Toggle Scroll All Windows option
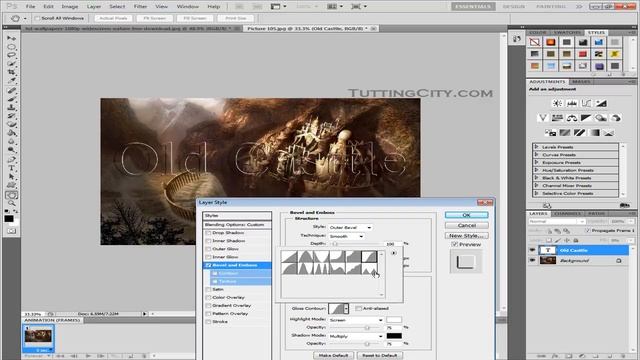 pos(37,18)
